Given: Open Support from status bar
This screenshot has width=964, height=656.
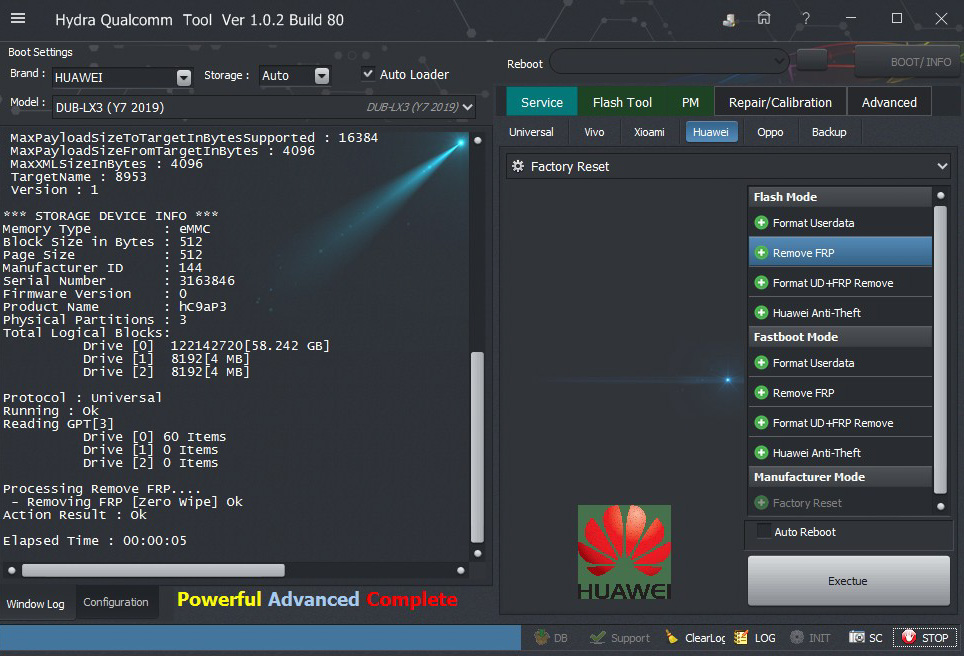Looking at the screenshot, I should [x=619, y=638].
